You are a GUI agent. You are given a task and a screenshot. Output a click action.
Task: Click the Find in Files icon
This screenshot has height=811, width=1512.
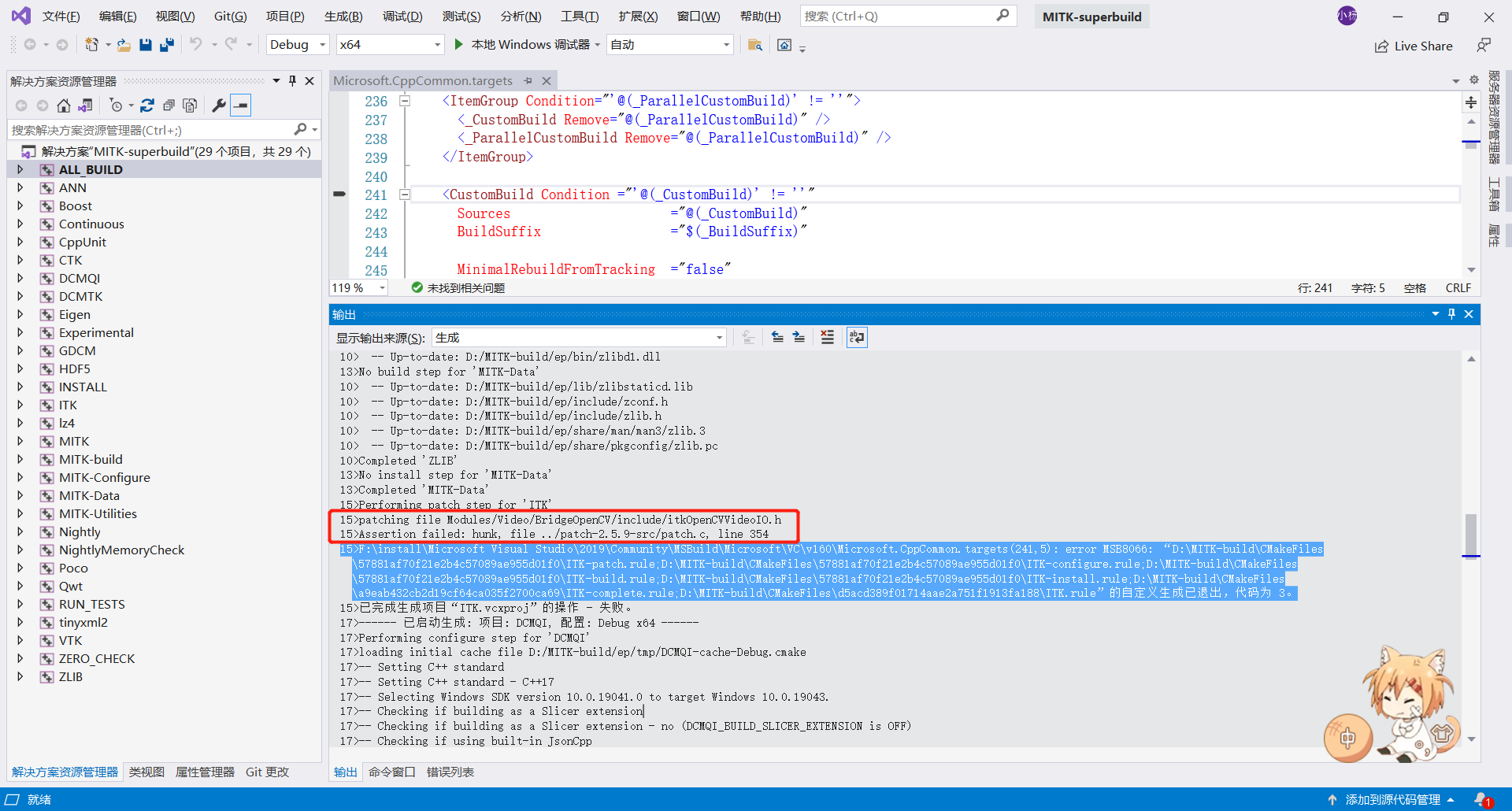[x=755, y=45]
